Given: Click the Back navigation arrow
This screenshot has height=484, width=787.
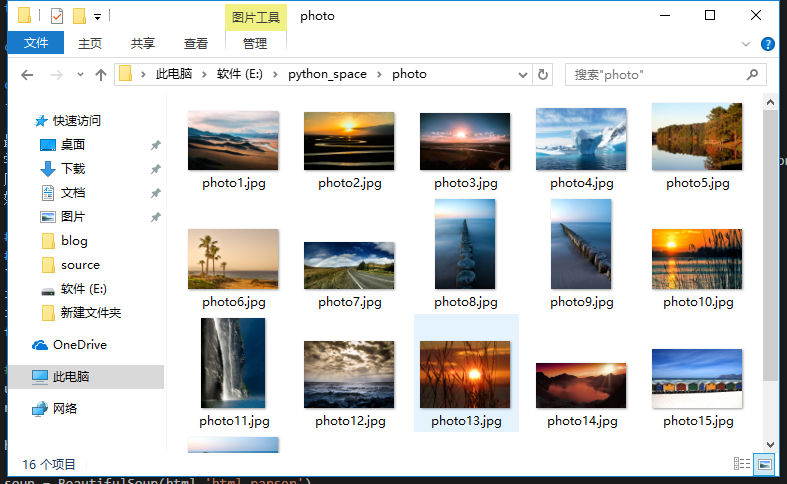Looking at the screenshot, I should point(27,75).
